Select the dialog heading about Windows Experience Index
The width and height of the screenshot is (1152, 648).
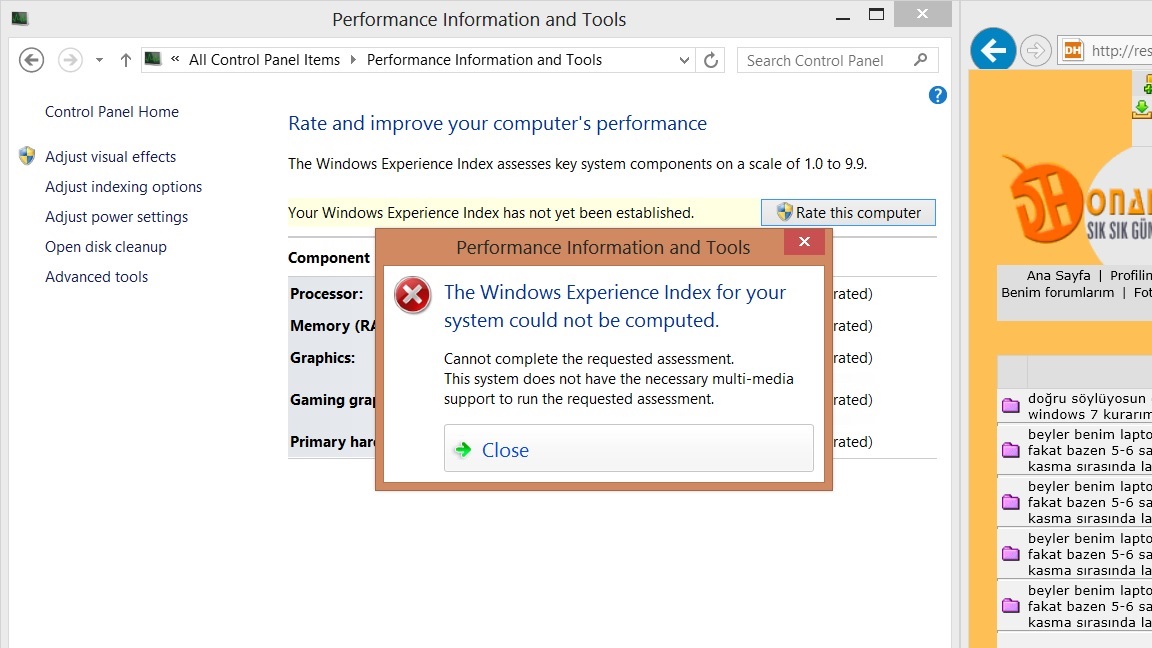(x=615, y=306)
